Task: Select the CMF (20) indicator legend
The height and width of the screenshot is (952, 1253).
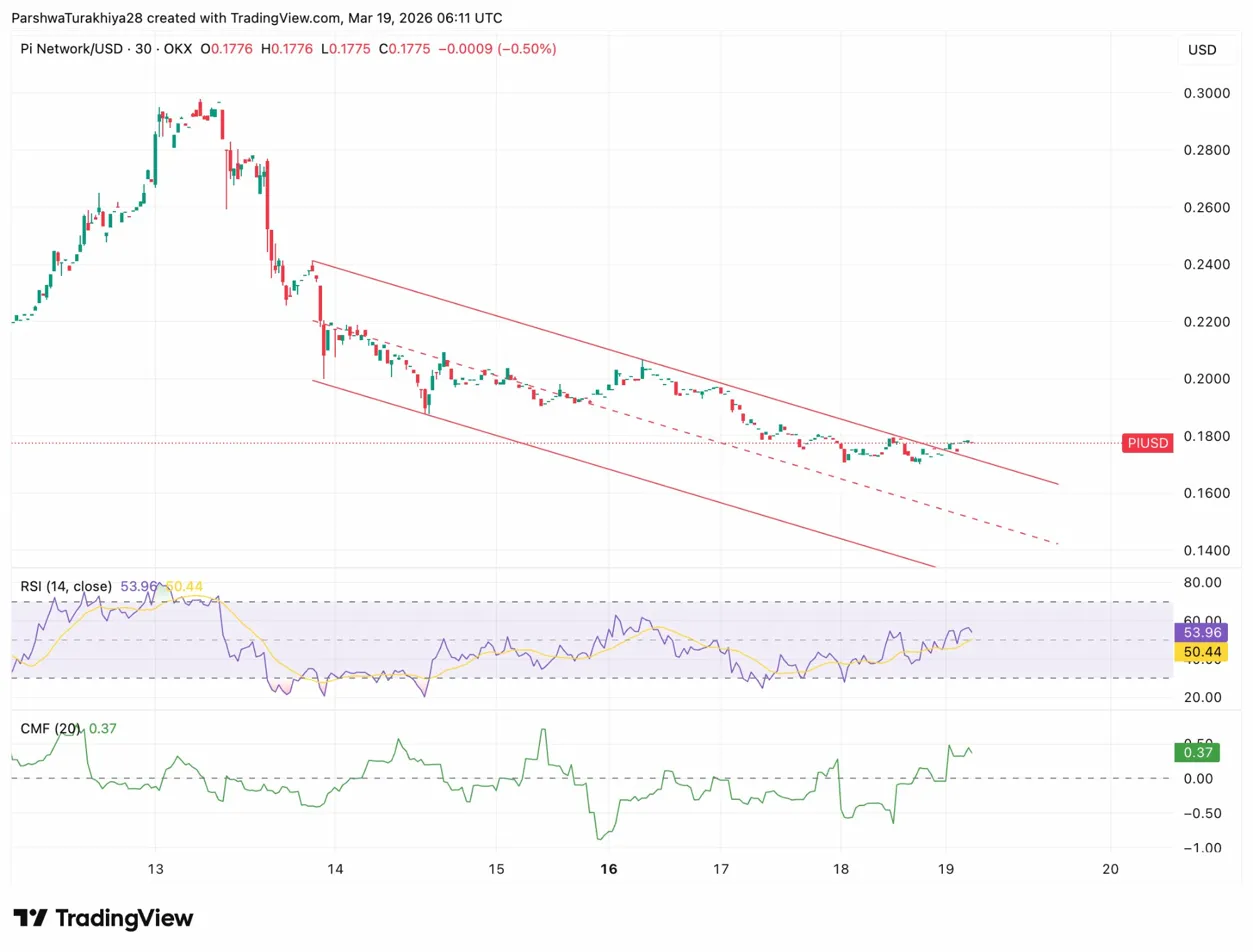Action: [x=51, y=729]
